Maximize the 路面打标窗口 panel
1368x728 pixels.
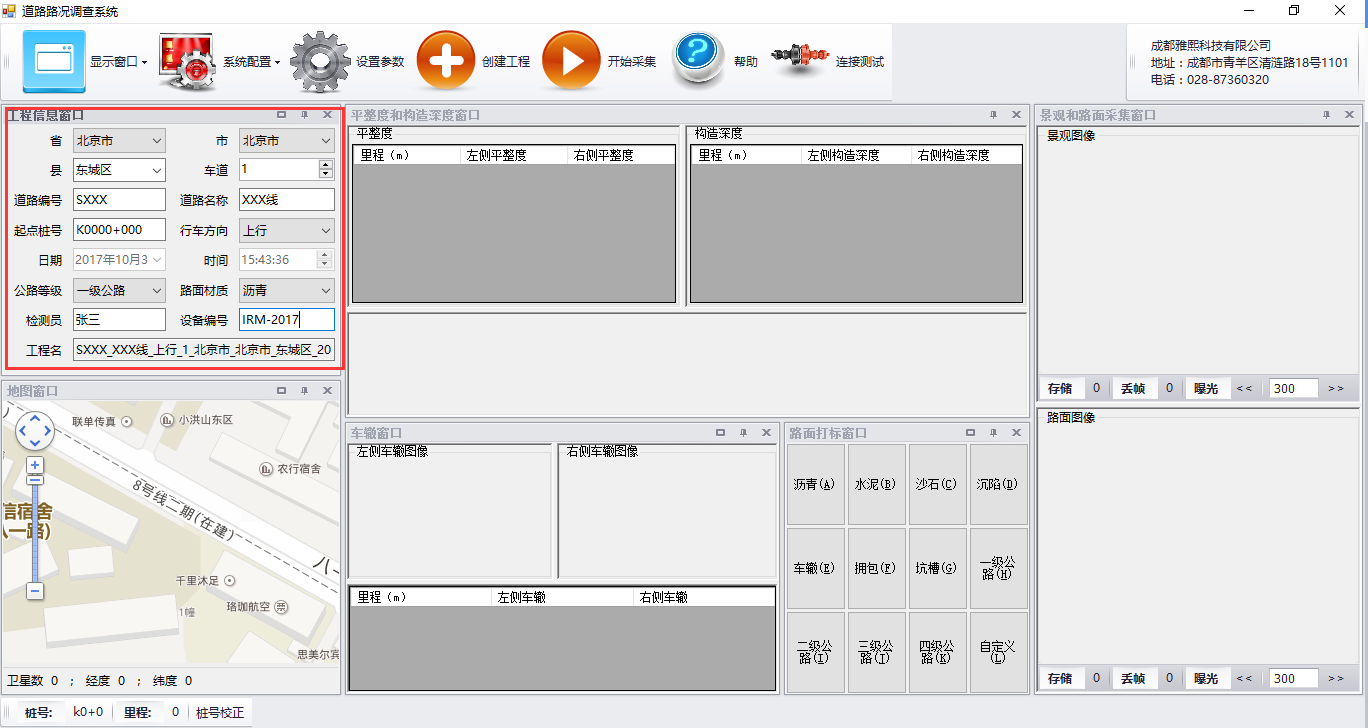coord(970,433)
